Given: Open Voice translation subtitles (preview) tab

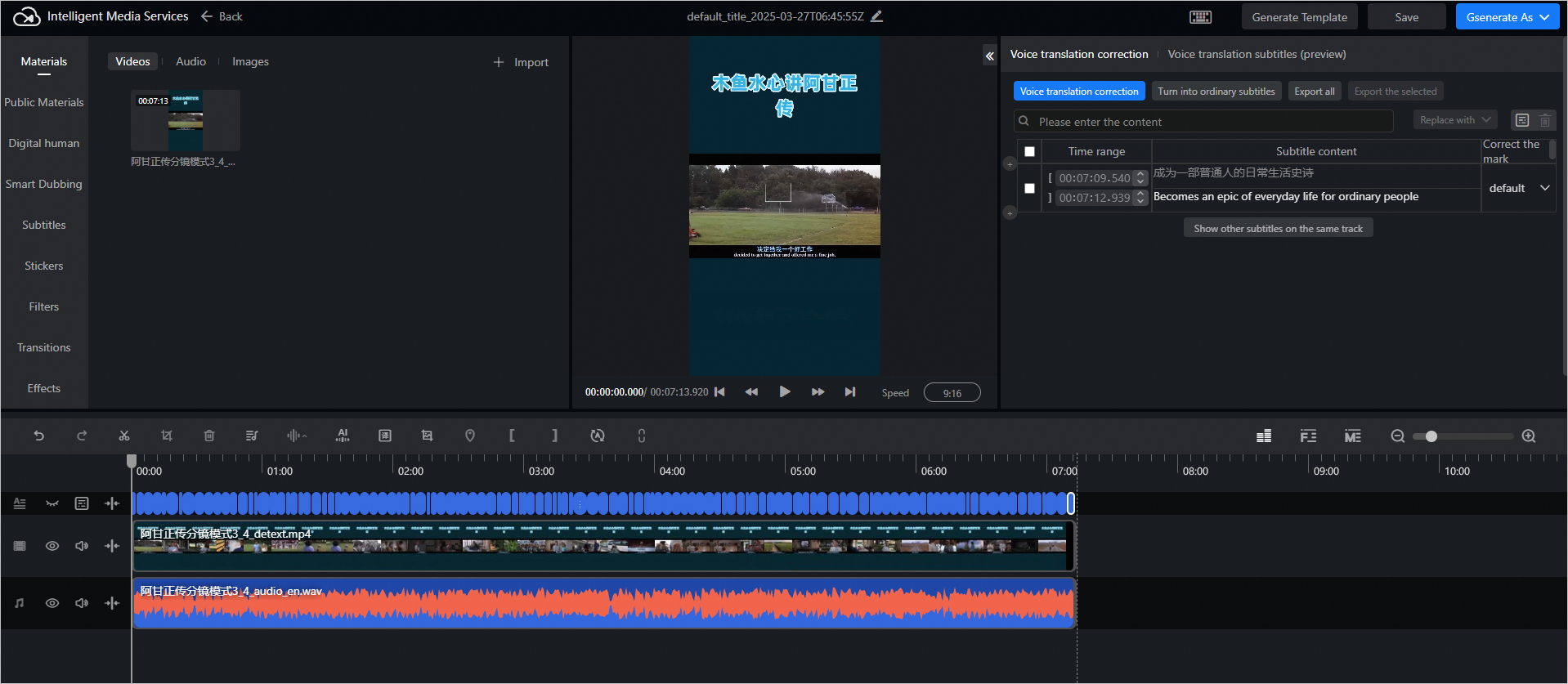Looking at the screenshot, I should tap(1257, 54).
